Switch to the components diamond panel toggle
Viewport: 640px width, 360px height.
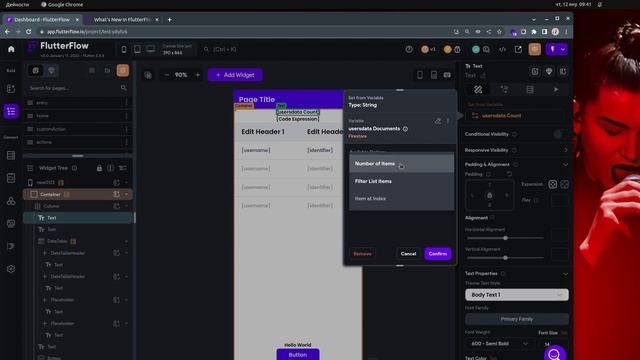(x=51, y=71)
